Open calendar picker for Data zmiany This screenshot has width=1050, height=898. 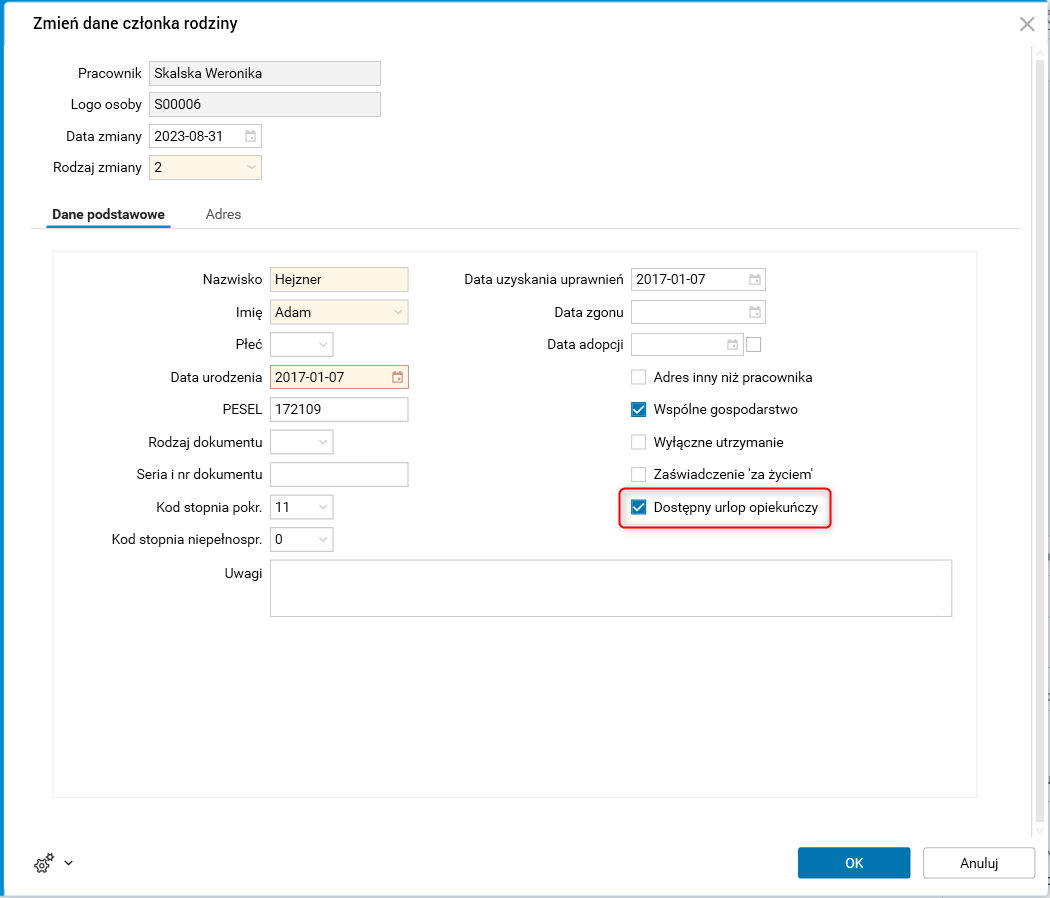point(251,136)
